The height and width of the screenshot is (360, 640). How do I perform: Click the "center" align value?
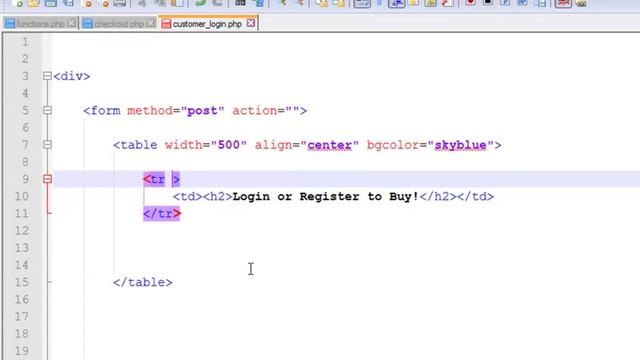tap(330, 145)
